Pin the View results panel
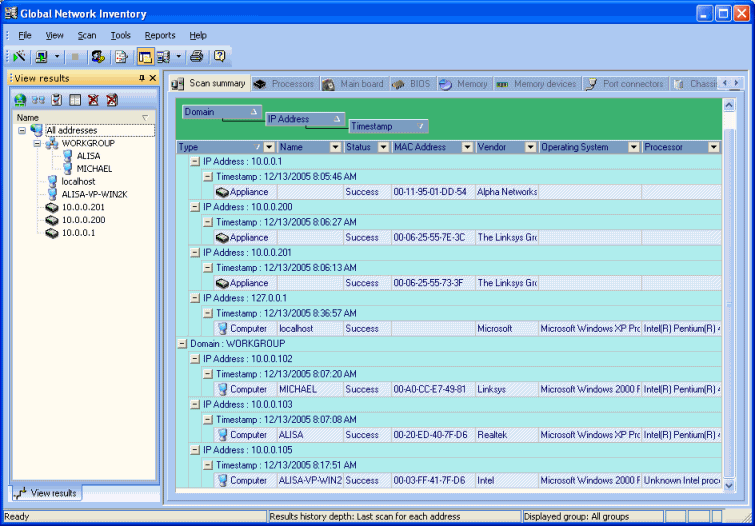This screenshot has height=526, width=755. tap(142, 78)
